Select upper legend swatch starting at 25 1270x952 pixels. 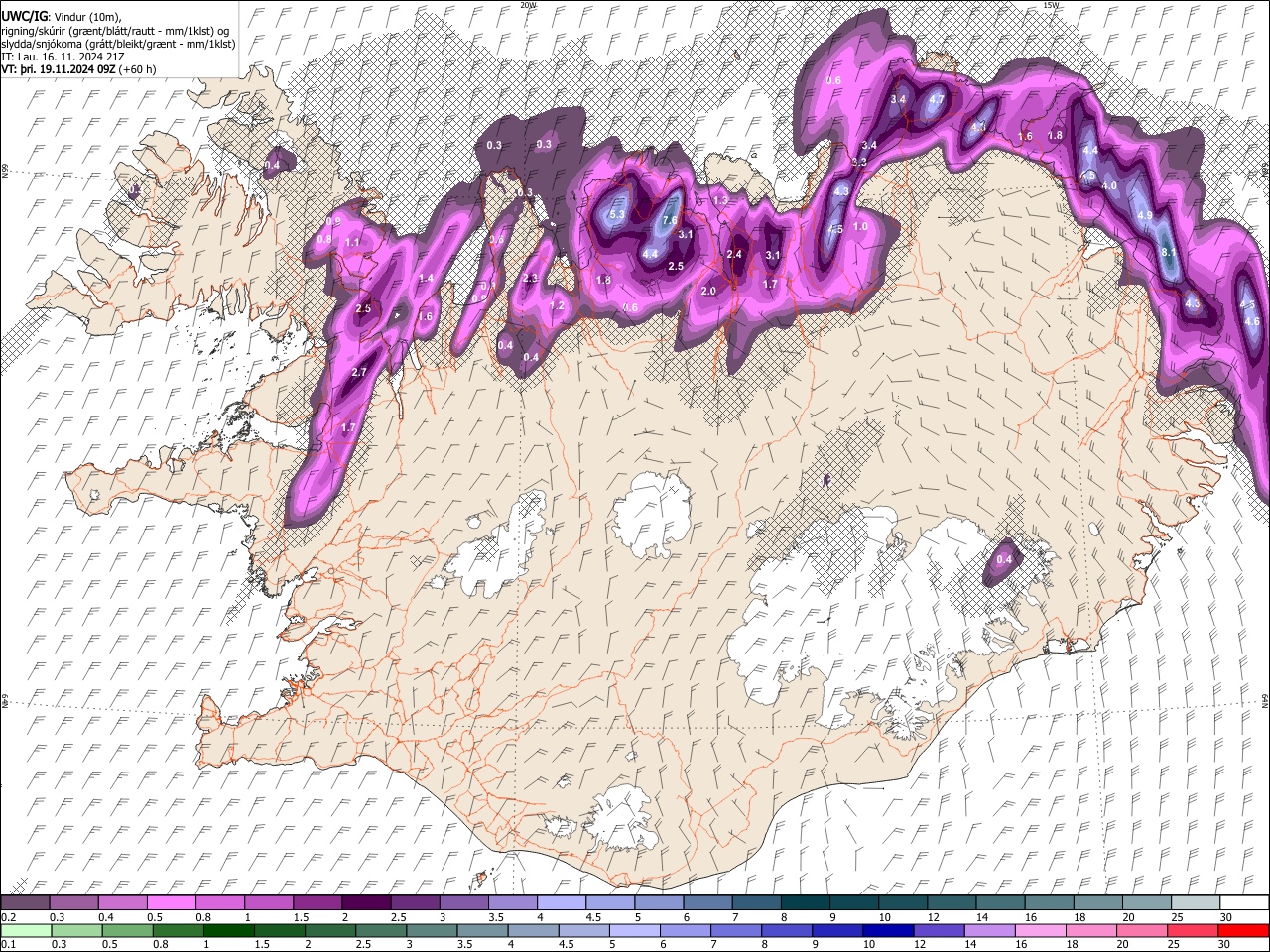tap(1197, 903)
